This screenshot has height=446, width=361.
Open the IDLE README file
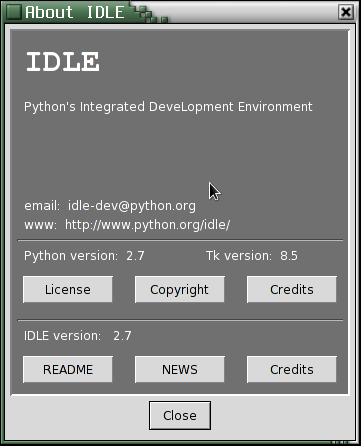(x=68, y=369)
